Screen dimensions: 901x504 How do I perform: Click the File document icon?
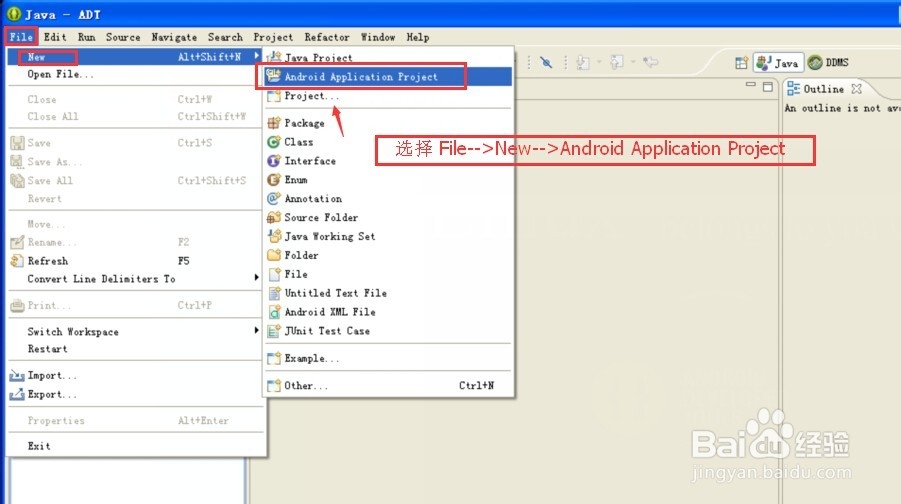[274, 274]
